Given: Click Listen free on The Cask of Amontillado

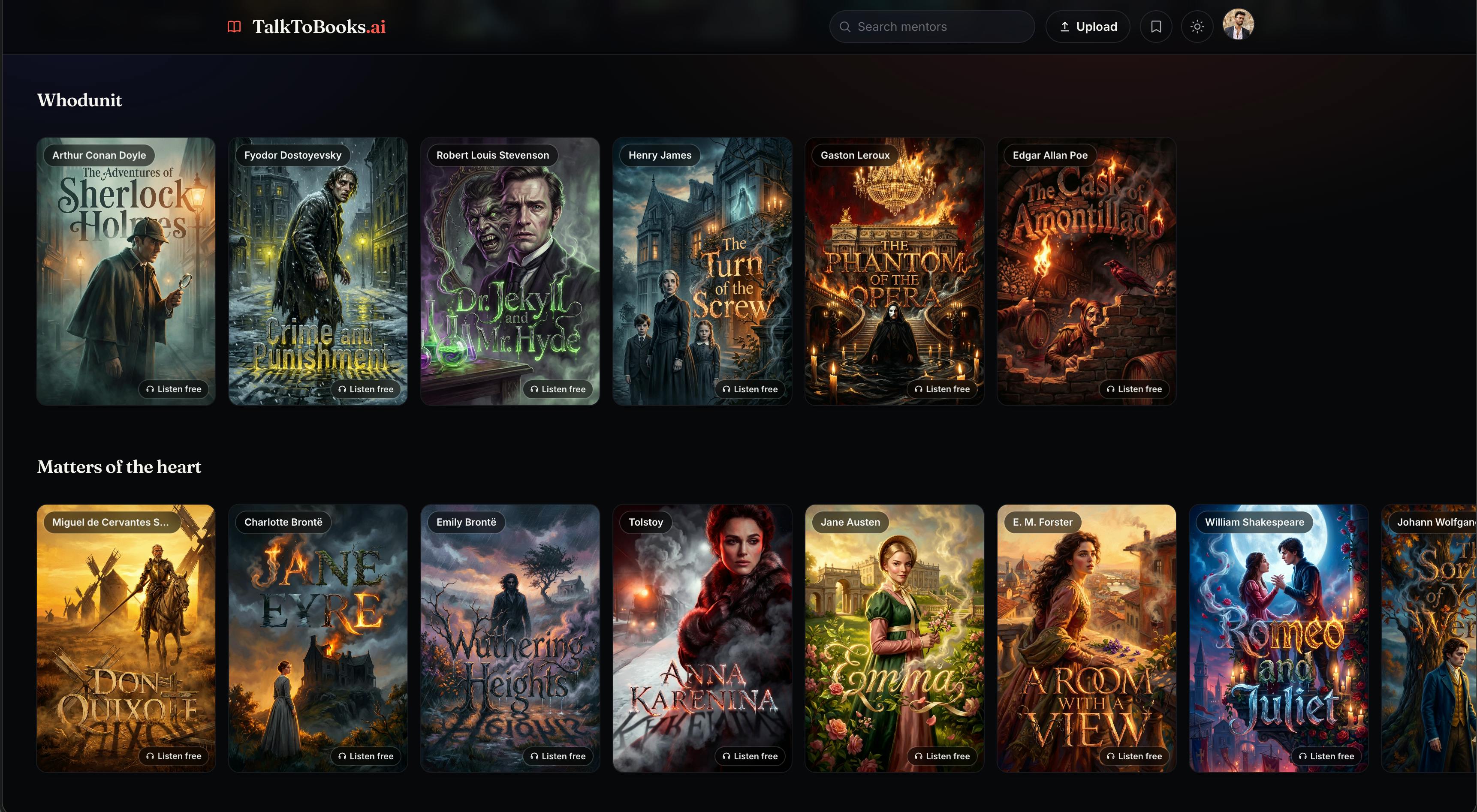Looking at the screenshot, I should (x=1134, y=389).
